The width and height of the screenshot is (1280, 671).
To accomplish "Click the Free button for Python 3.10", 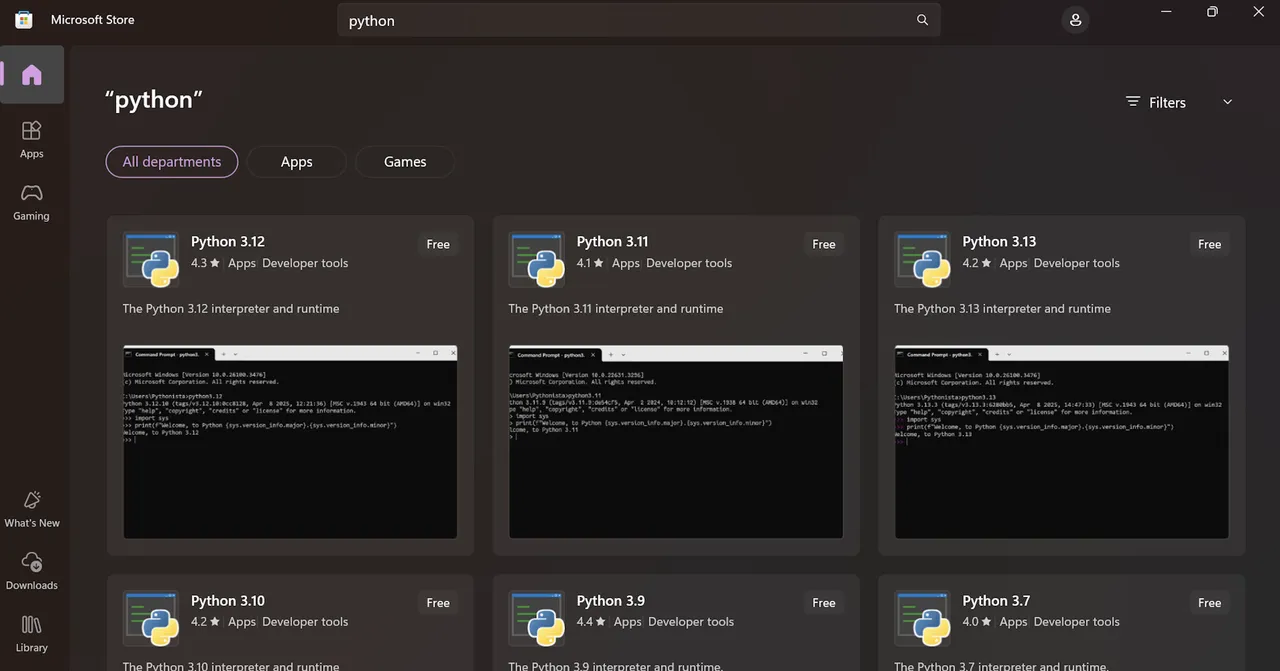I will 438,603.
